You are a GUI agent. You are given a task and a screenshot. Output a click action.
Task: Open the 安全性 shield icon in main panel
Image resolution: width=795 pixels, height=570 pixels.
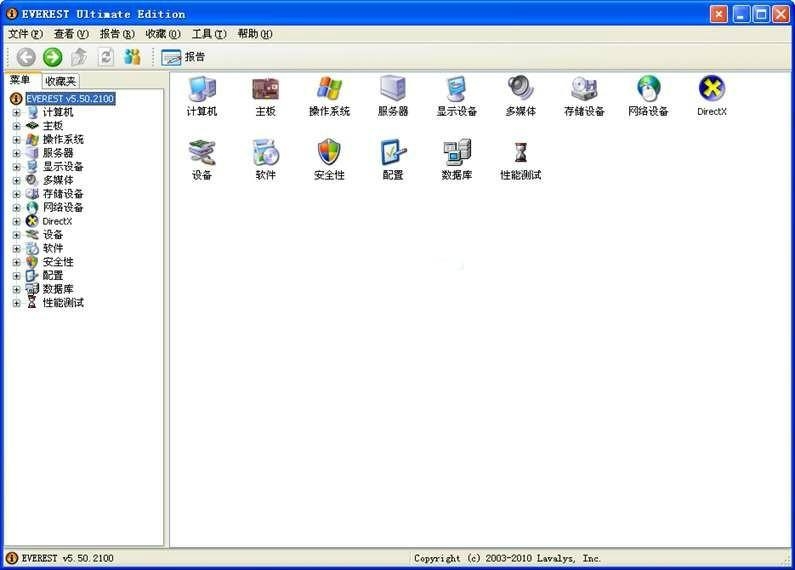click(x=329, y=153)
